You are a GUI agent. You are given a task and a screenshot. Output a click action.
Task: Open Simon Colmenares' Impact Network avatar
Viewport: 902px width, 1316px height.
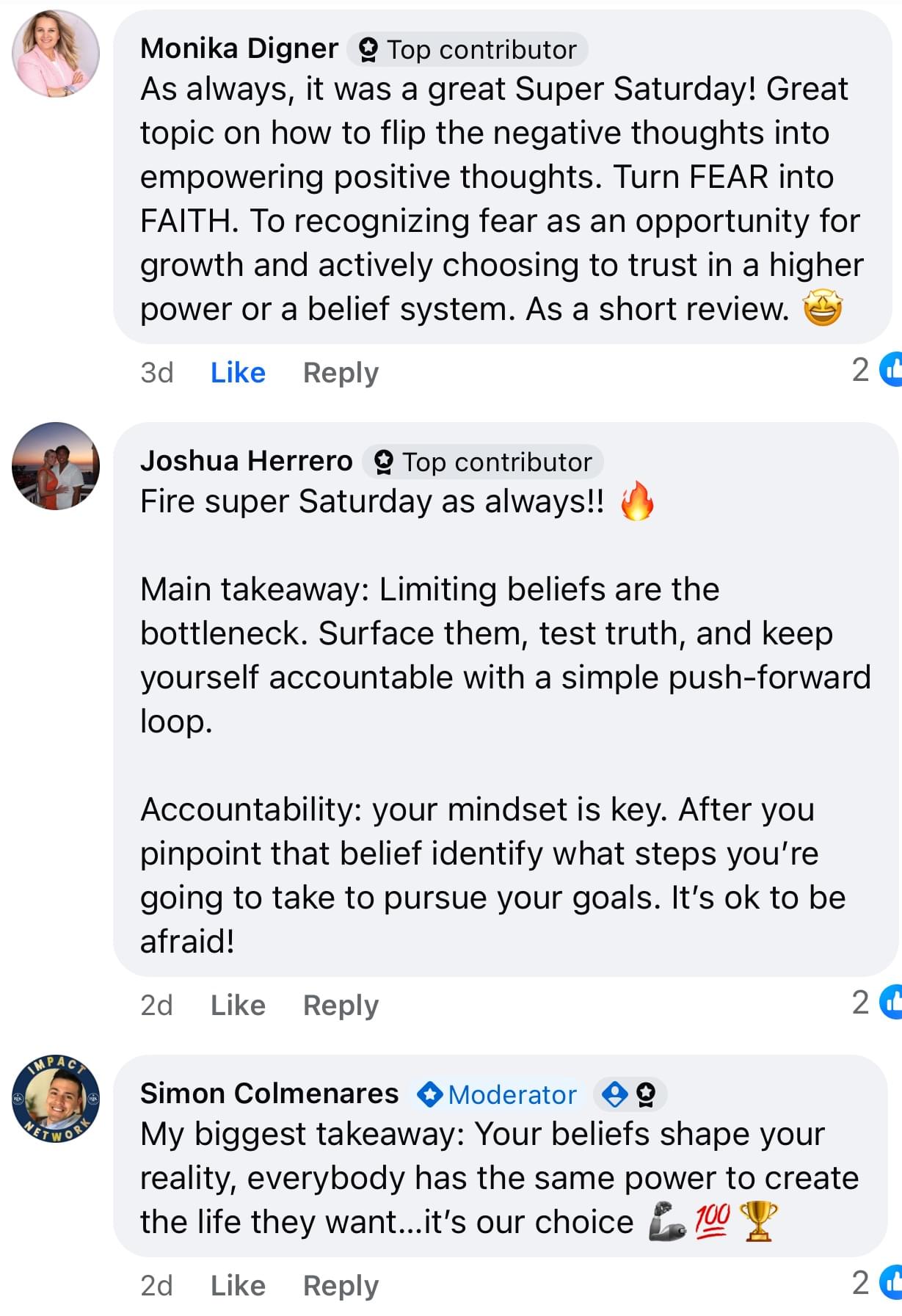[56, 1099]
